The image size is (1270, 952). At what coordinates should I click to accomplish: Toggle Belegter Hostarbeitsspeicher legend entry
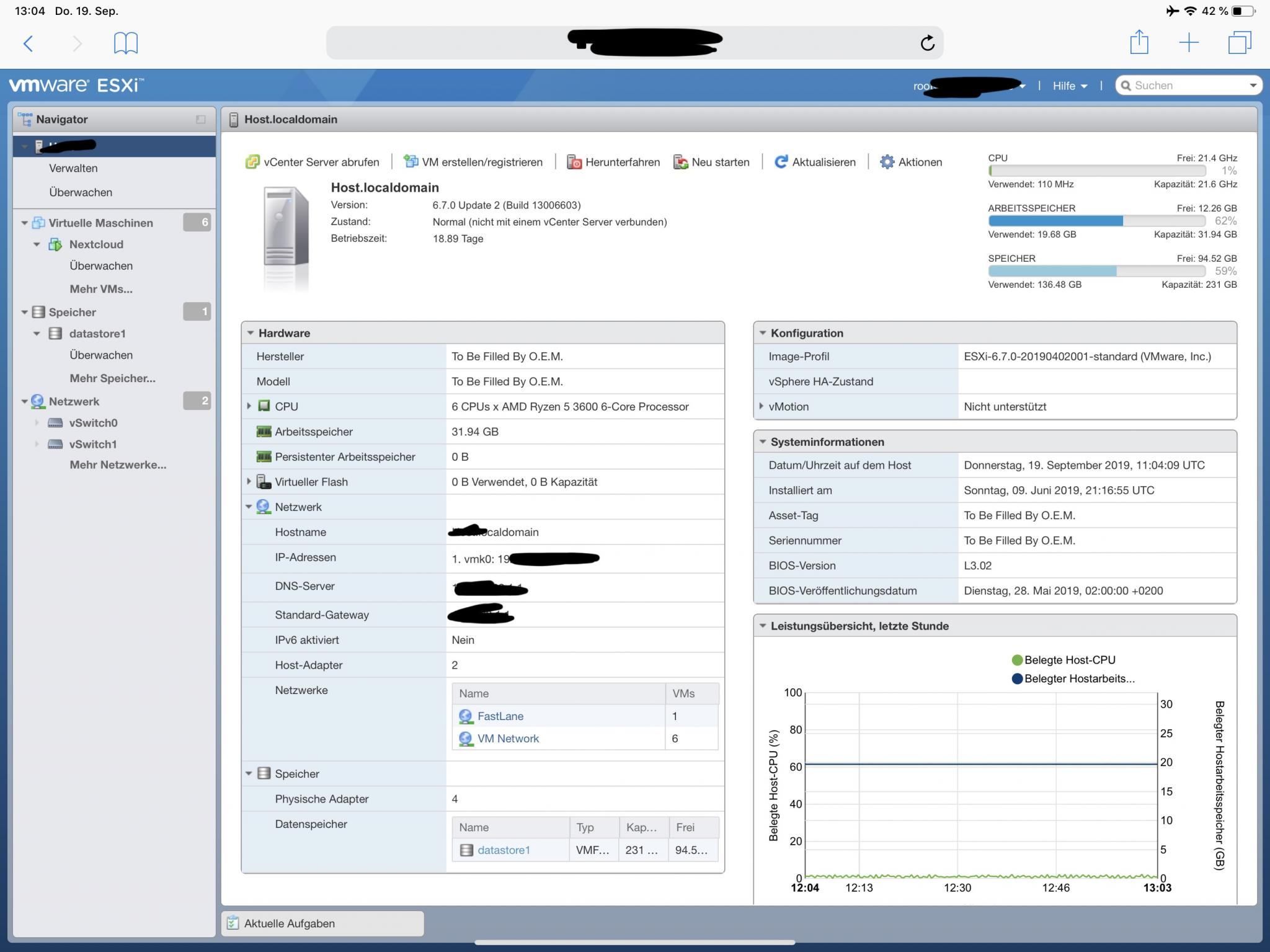tap(1073, 678)
